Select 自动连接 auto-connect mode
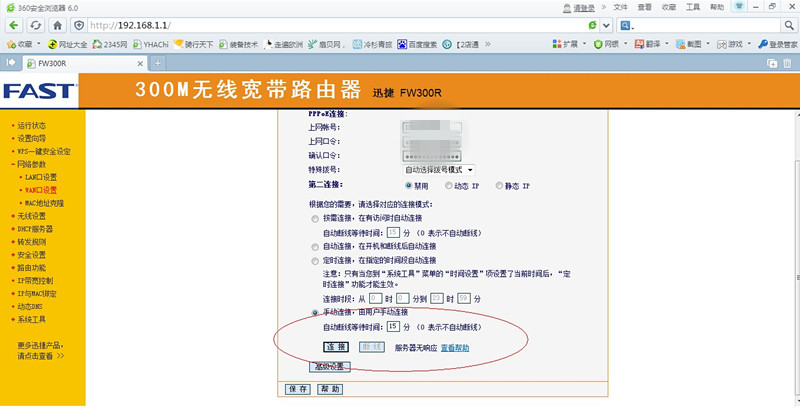 [315, 247]
